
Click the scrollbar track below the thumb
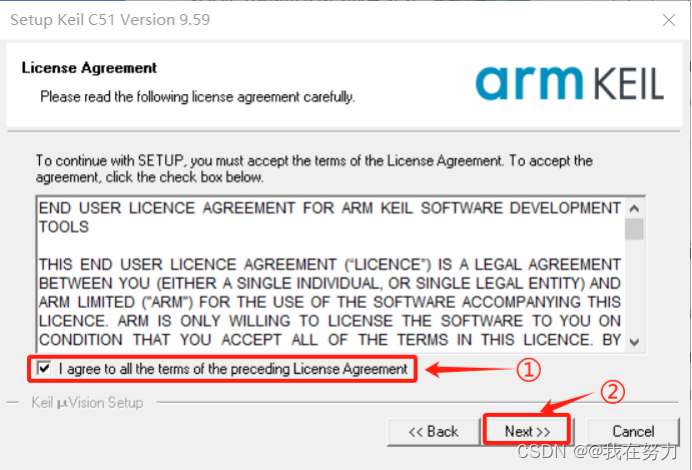coord(634,286)
